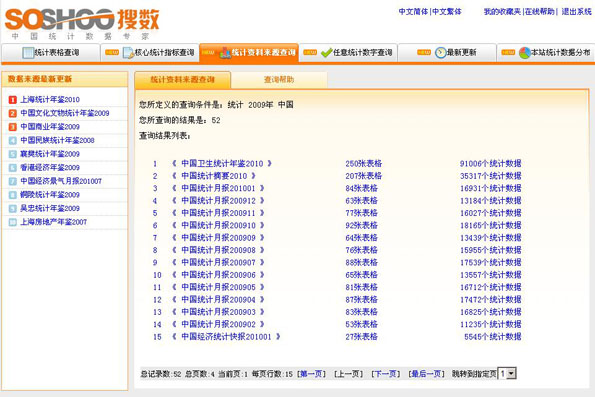595x397 pixels.
Task: Click number 8 badge beside 铜陵统计年鉴2009
Action: pos(13,195)
